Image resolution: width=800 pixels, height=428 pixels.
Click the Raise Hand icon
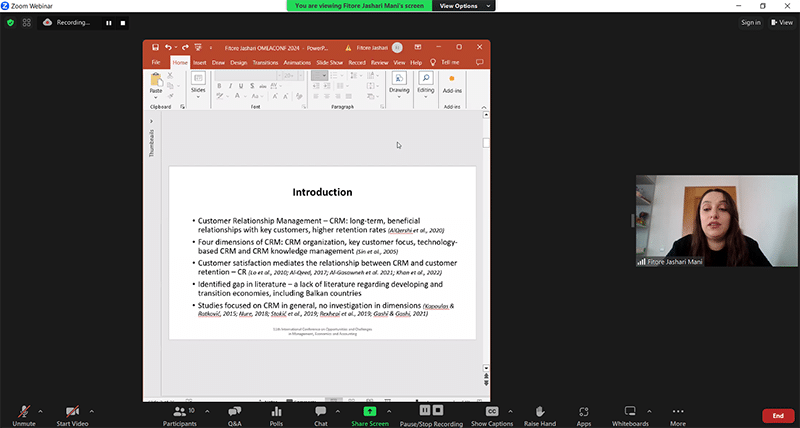539,410
